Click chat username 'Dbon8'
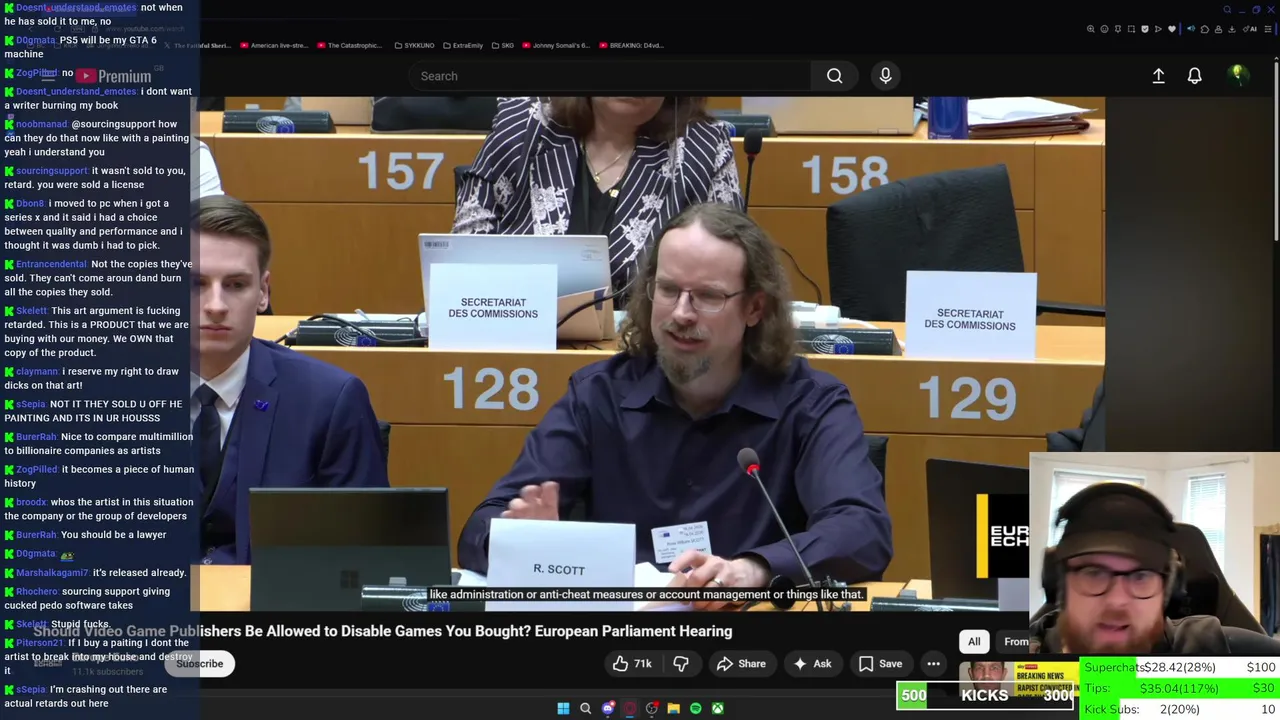This screenshot has width=1280, height=720. click(30, 203)
